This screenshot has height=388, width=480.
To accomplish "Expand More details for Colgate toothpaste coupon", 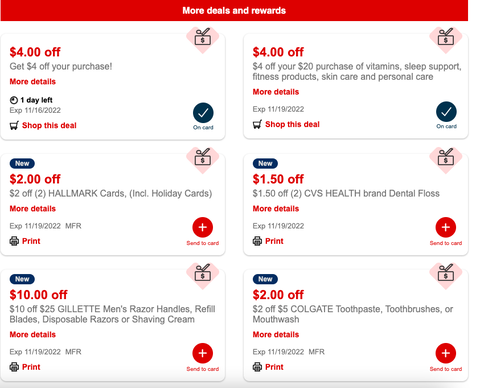I will [x=276, y=334].
